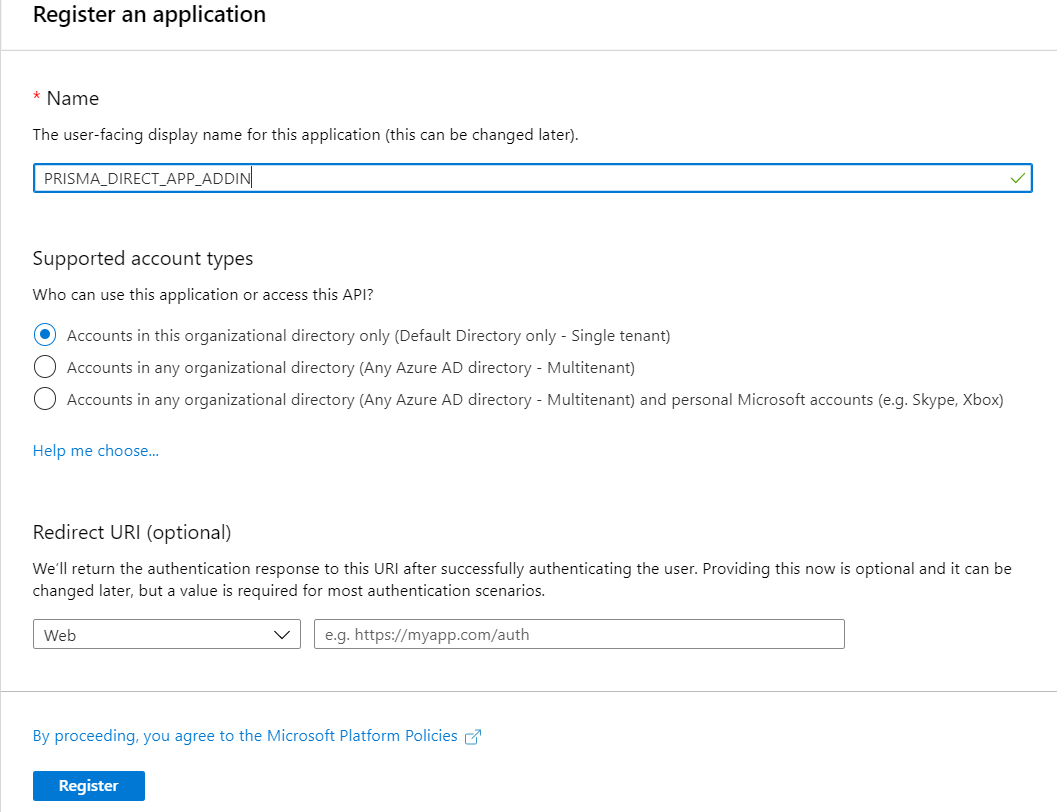Viewport: 1057px width, 812px height.
Task: Click the Name field label
Action: [x=73, y=98]
